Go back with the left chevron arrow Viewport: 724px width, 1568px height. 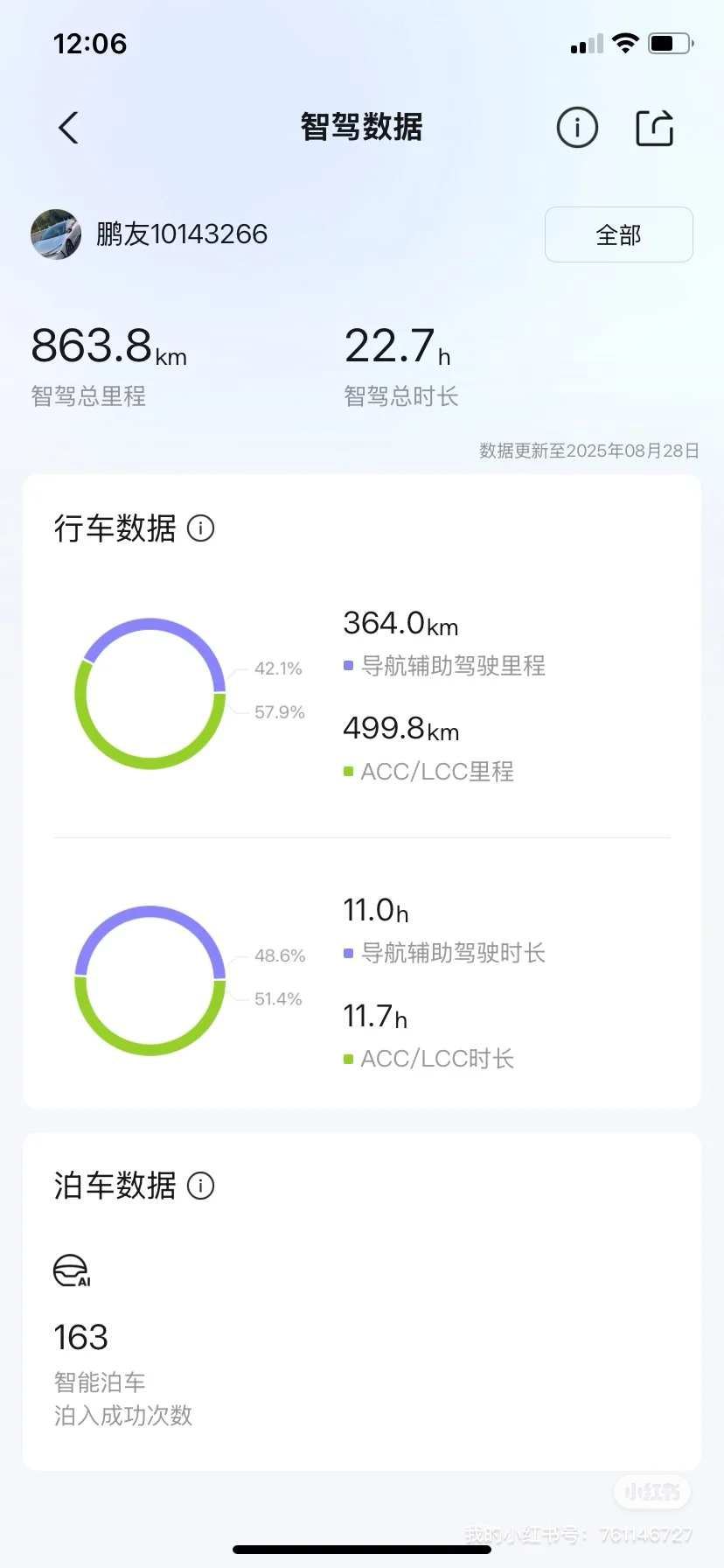68,128
